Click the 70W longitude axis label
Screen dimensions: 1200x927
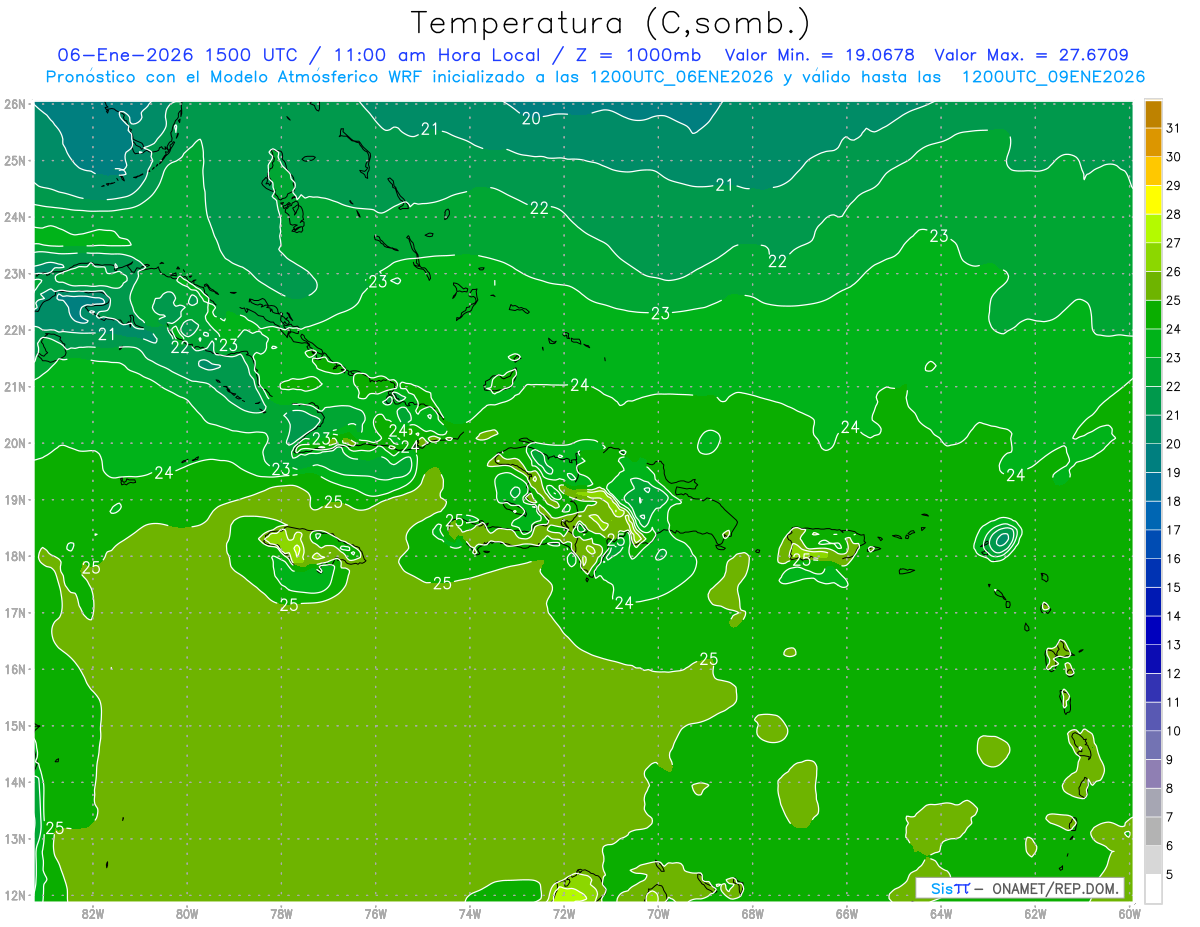658,913
